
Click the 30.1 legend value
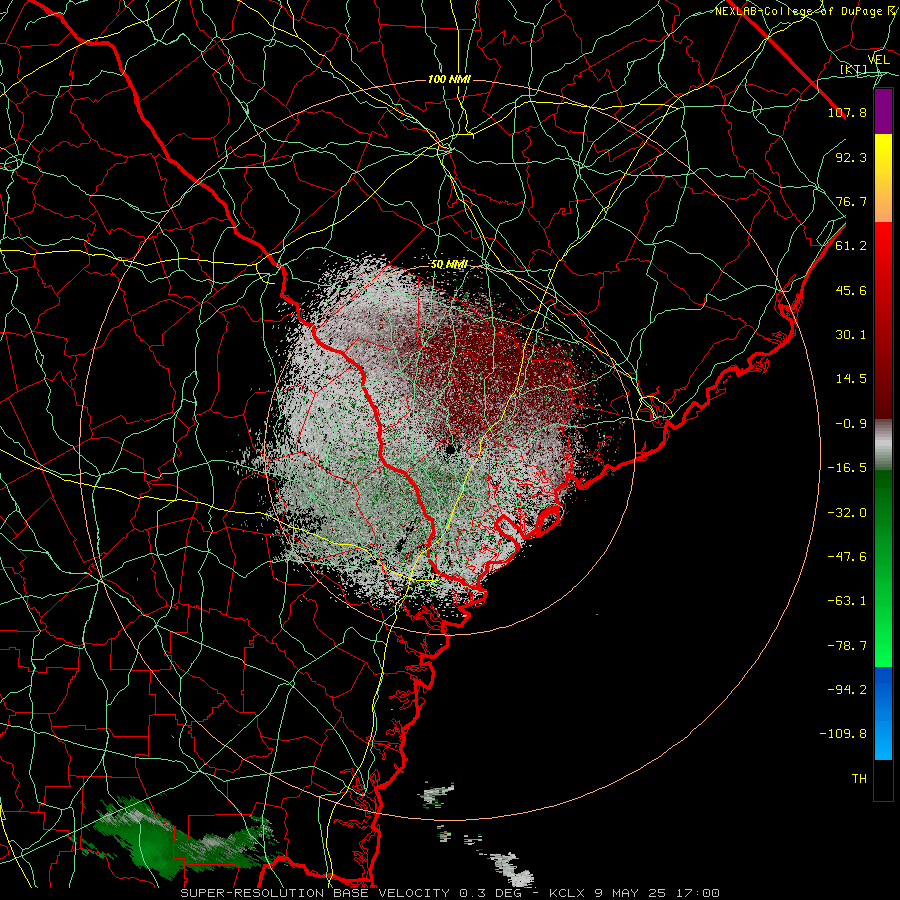point(851,335)
